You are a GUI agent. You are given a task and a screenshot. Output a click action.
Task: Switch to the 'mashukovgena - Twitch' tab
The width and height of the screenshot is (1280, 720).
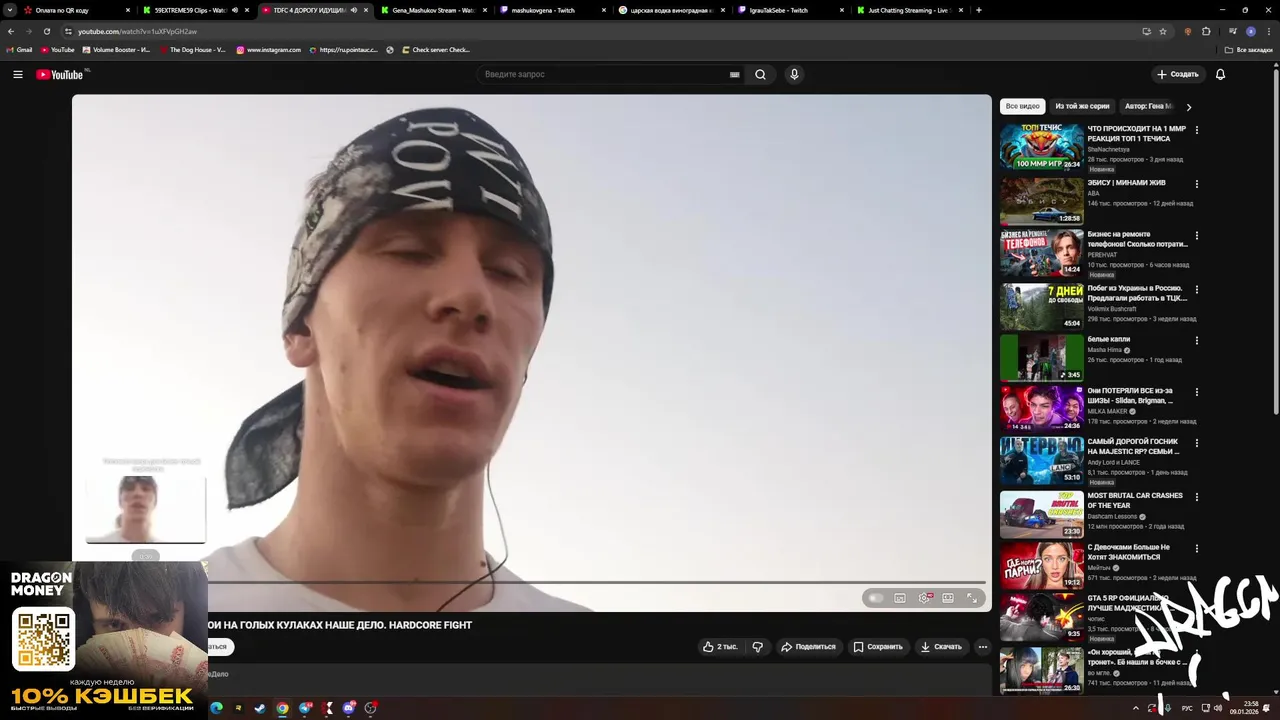coord(553,10)
